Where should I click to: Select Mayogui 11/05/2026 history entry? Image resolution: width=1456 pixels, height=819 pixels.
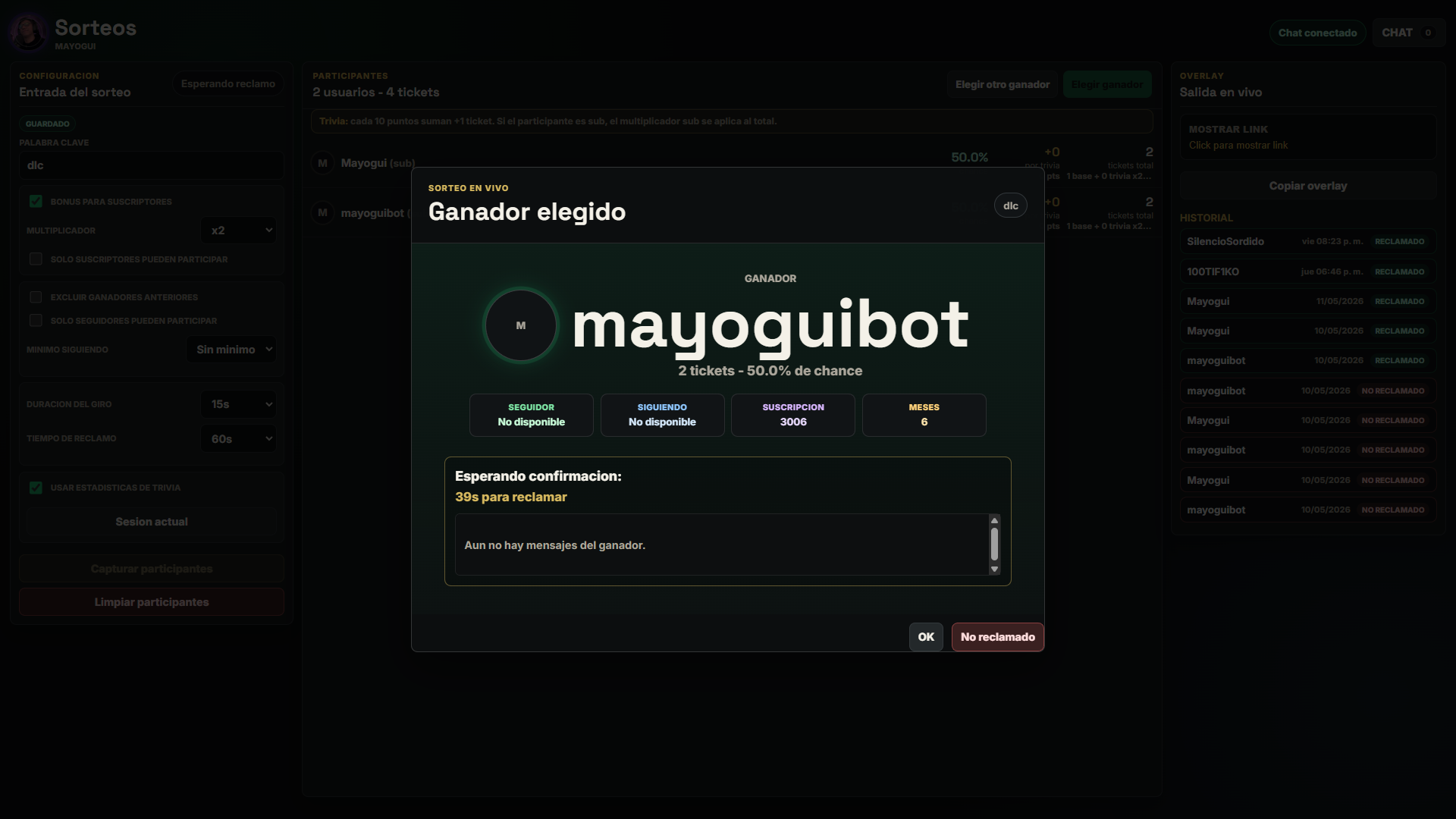[1308, 301]
